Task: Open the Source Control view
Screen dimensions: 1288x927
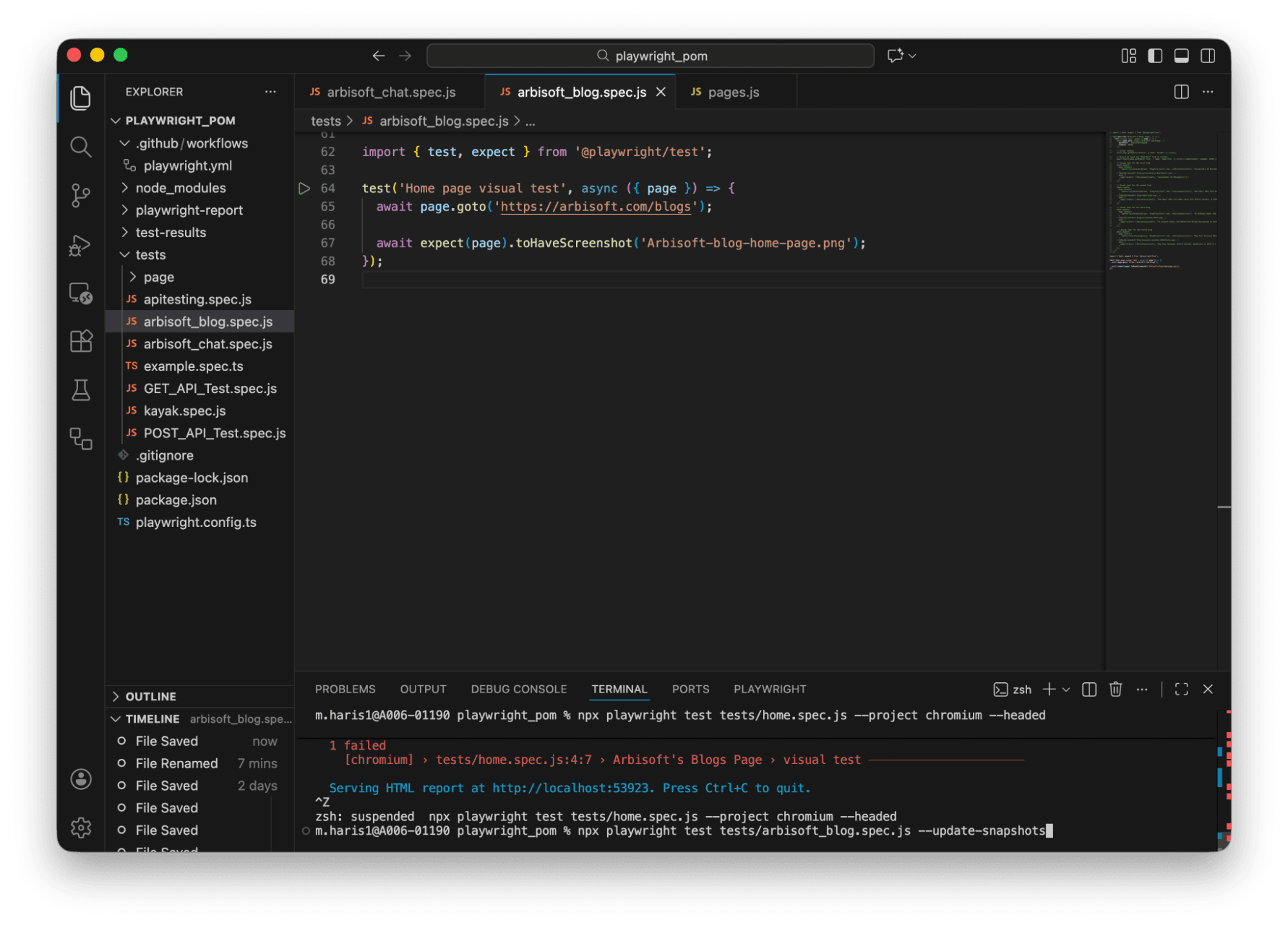Action: pos(81,195)
